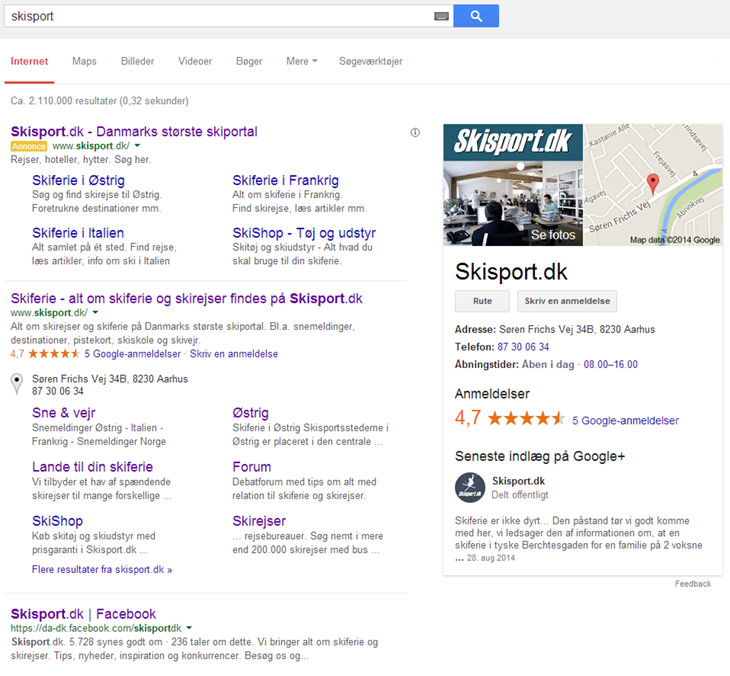The width and height of the screenshot is (730, 676).
Task: Click the Rute button
Action: point(482,301)
